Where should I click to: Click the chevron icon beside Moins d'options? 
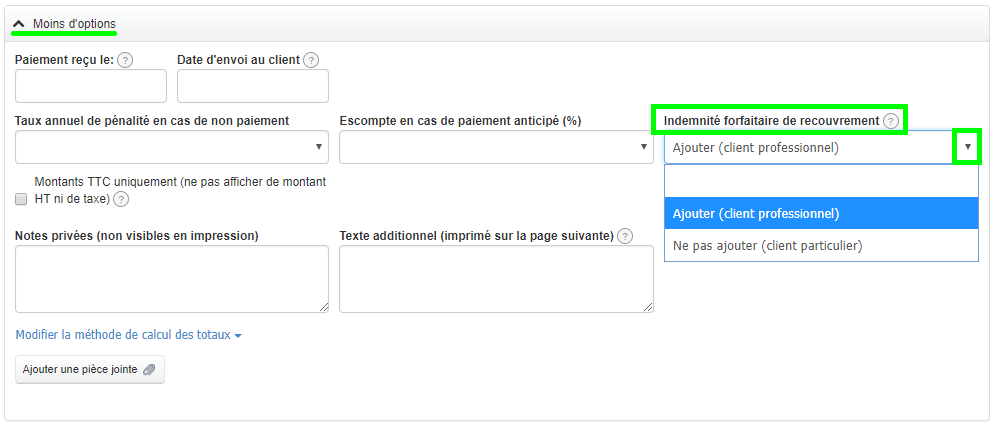19,24
